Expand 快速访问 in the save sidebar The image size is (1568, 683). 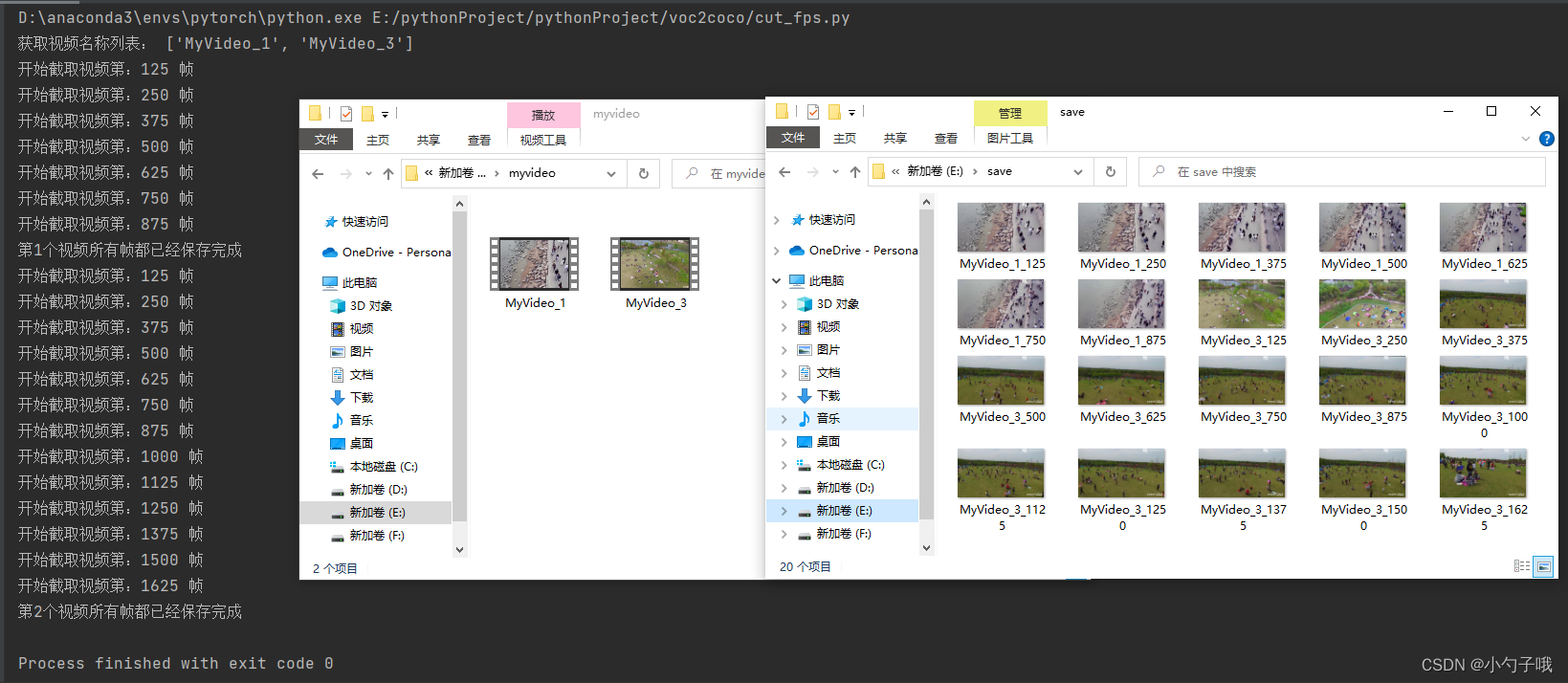776,220
